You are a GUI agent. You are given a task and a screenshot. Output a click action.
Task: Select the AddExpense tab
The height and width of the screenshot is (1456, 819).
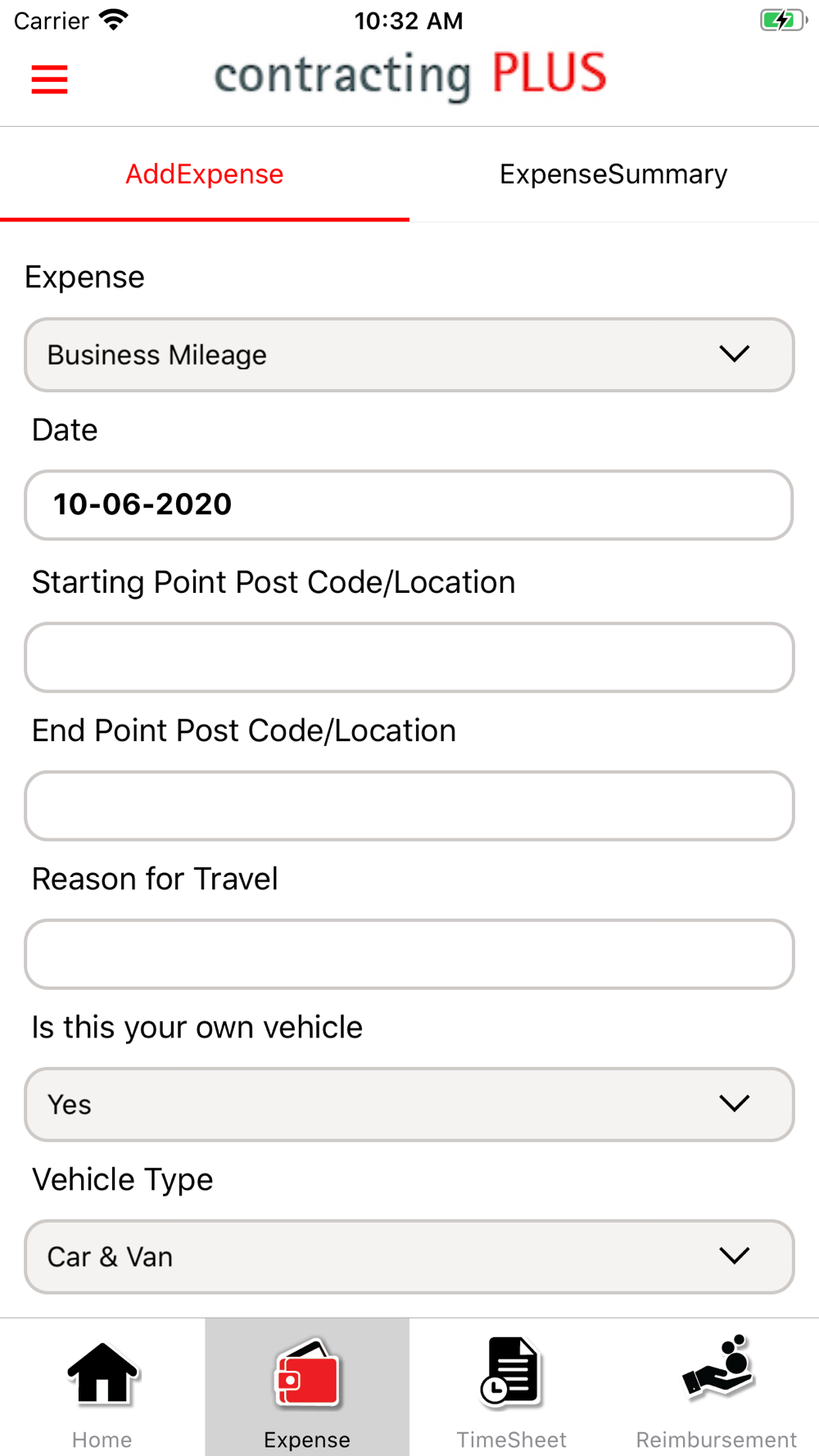tap(205, 174)
